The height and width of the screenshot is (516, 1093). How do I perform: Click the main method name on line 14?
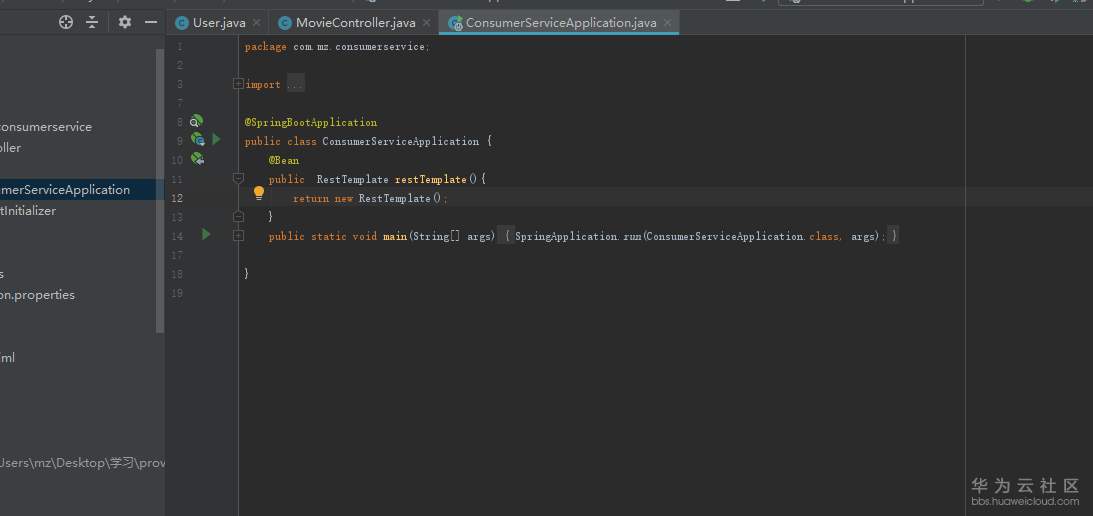tap(395, 236)
